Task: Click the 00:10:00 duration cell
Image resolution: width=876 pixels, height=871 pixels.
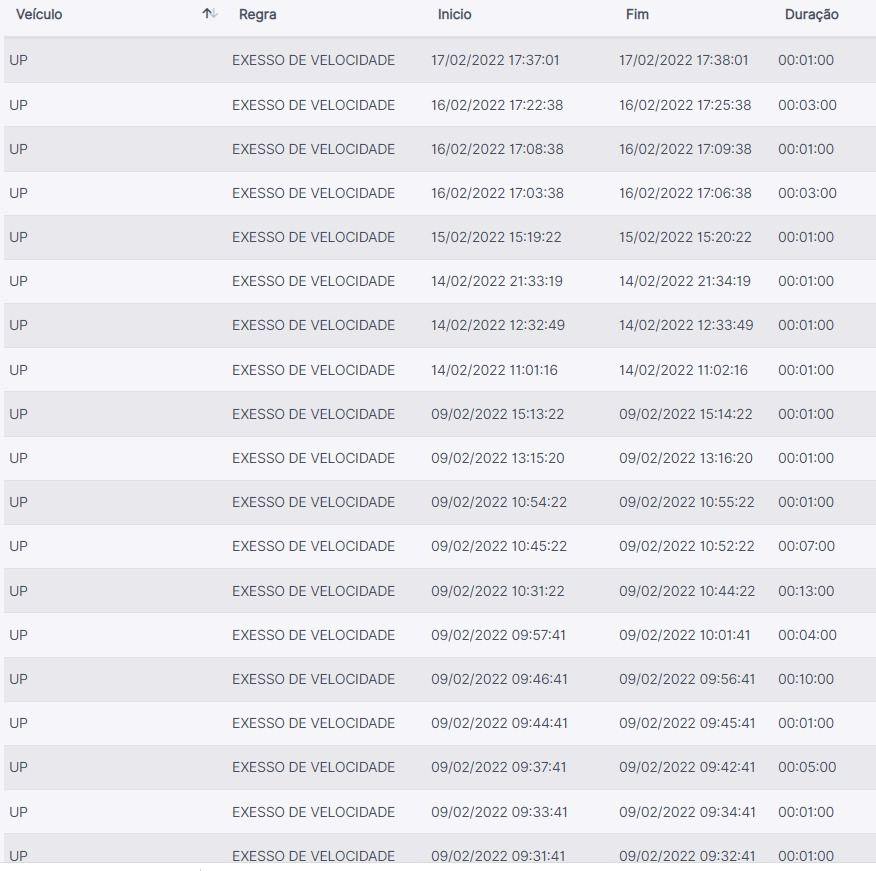Action: pos(806,679)
